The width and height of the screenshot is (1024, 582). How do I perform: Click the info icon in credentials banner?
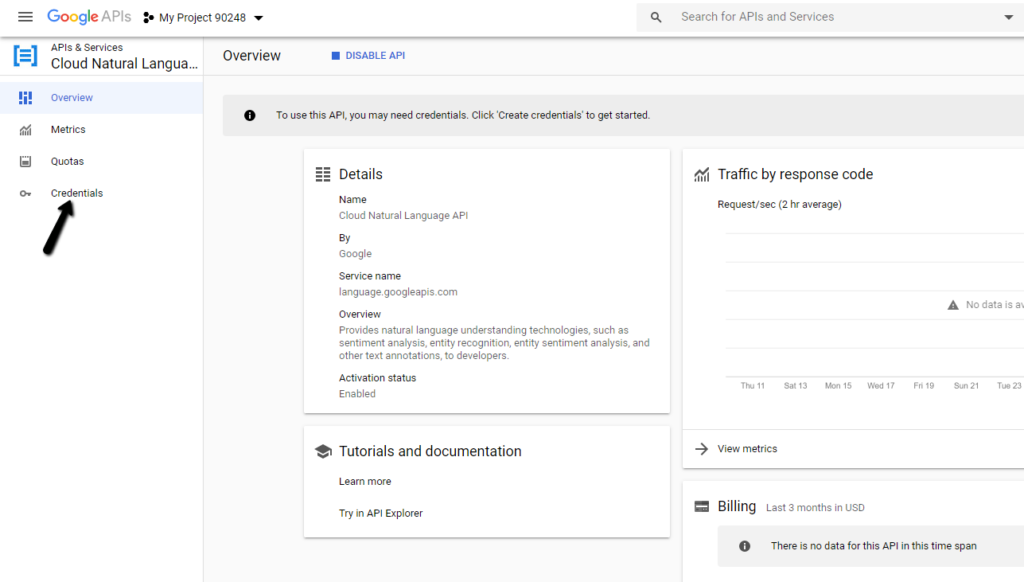(x=249, y=116)
